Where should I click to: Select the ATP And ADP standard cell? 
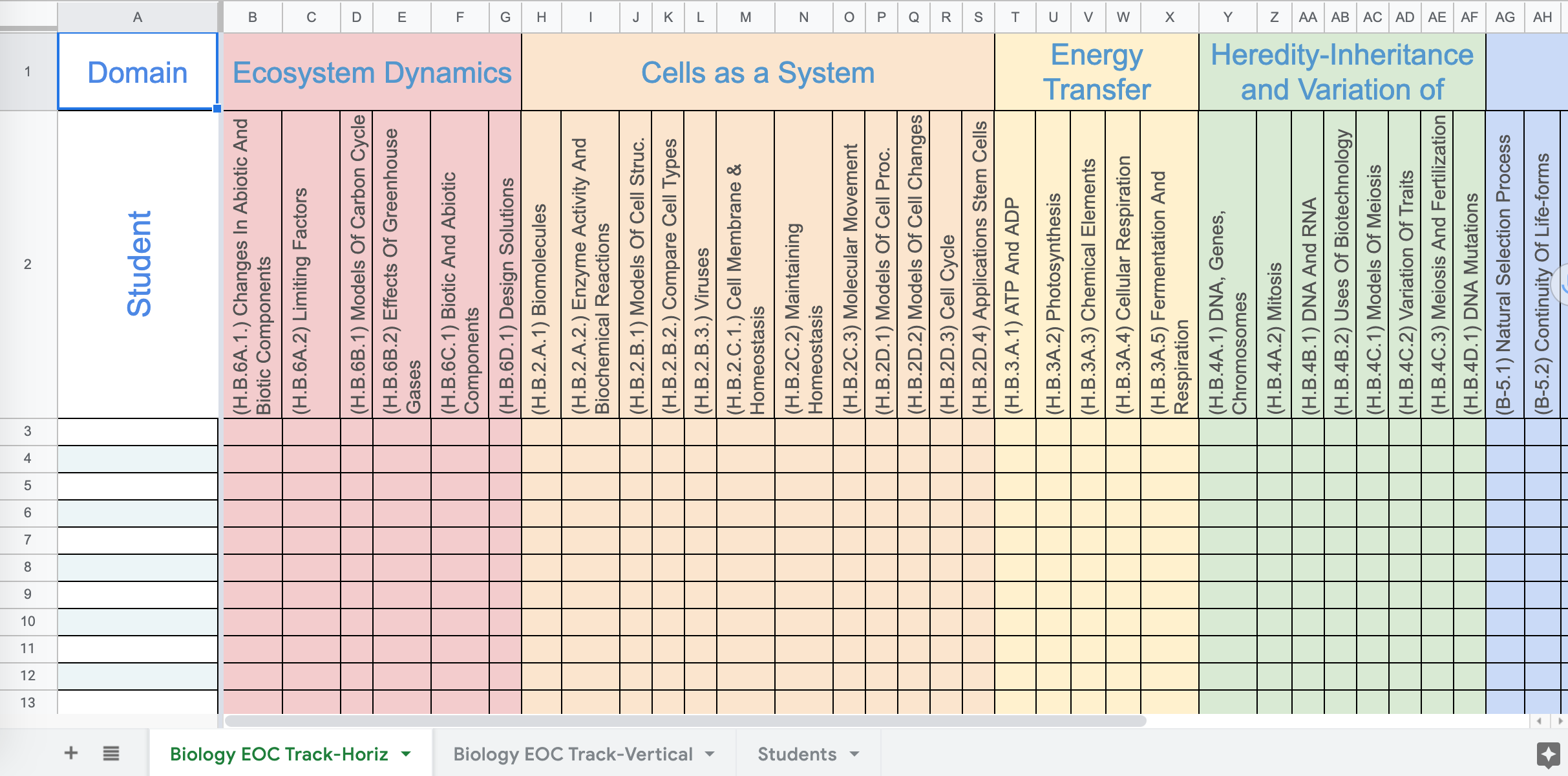[x=1015, y=264]
